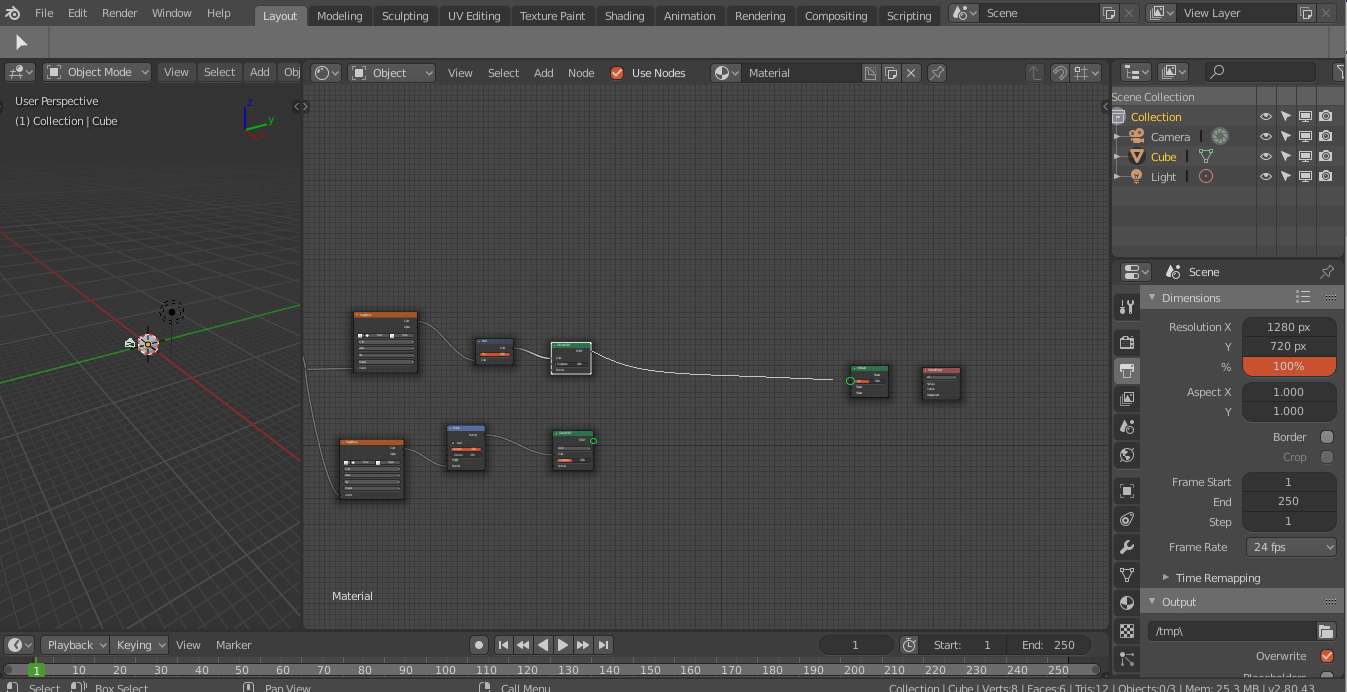
Task: Open the Object properties tab icon
Action: pos(1127,491)
